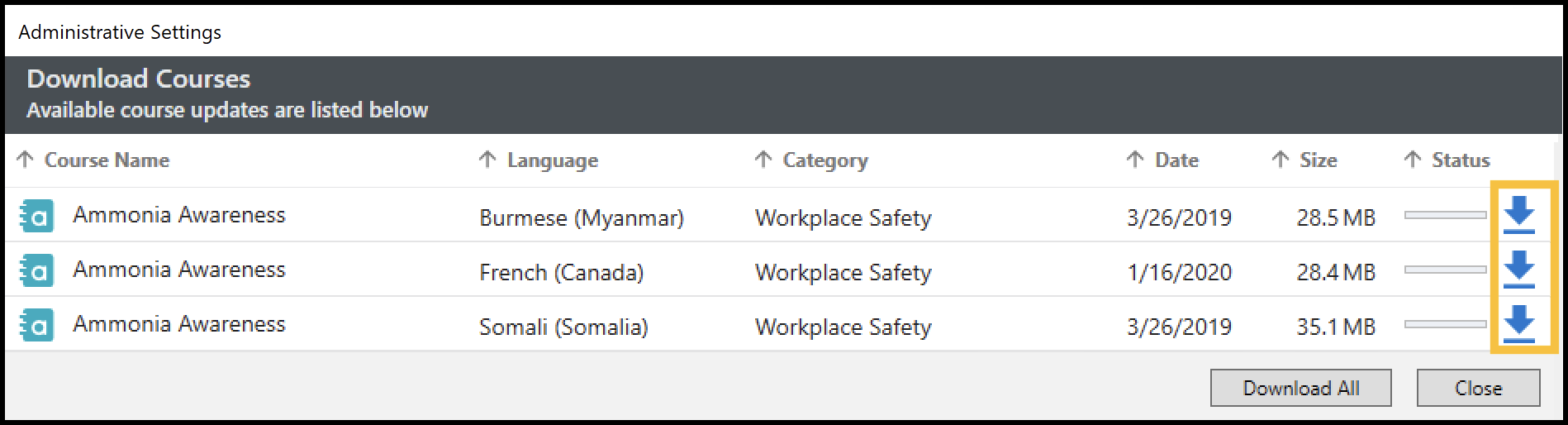This screenshot has height=425, width=1568.
Task: Select the 35.1 MB course row
Action: [x=1335, y=327]
